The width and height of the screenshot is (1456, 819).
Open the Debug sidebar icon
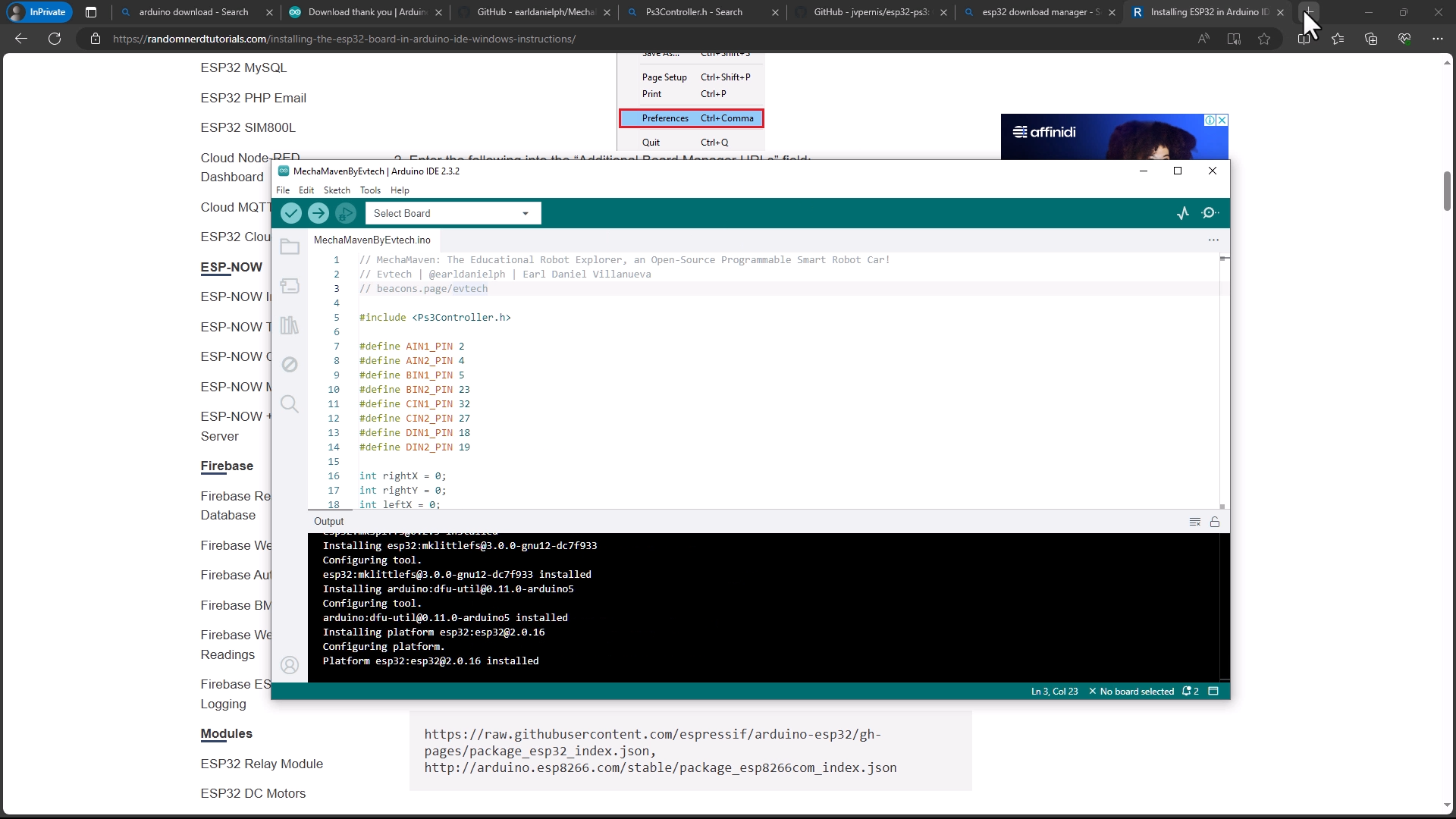point(290,365)
